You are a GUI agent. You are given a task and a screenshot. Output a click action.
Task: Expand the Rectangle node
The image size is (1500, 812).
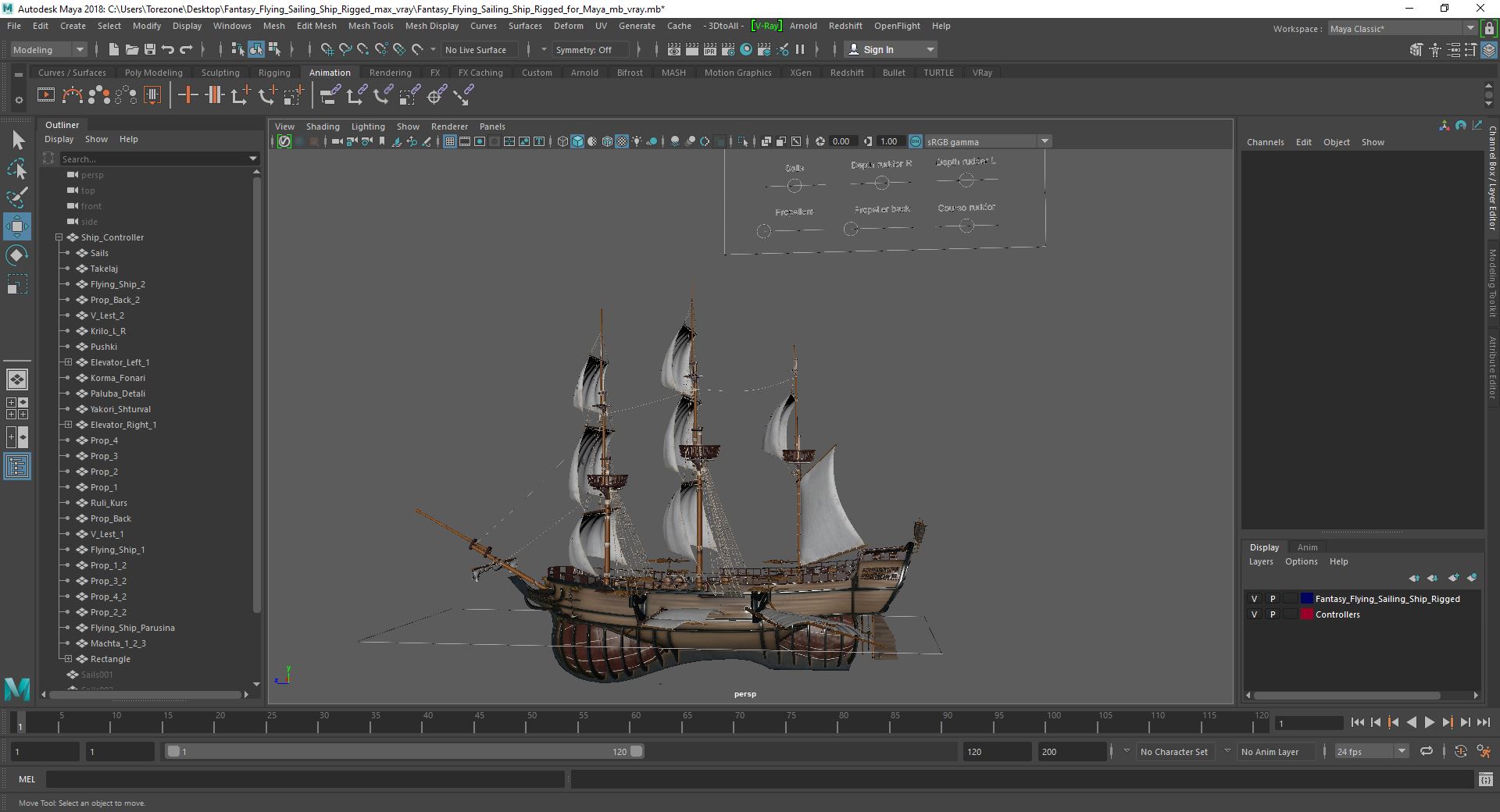click(69, 659)
